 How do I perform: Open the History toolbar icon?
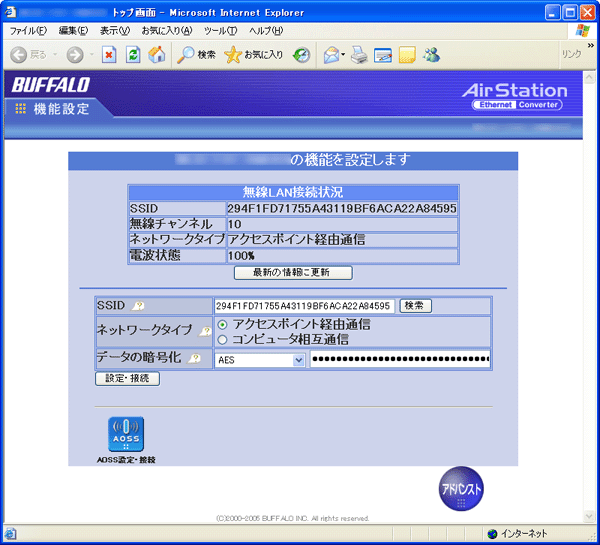301,55
